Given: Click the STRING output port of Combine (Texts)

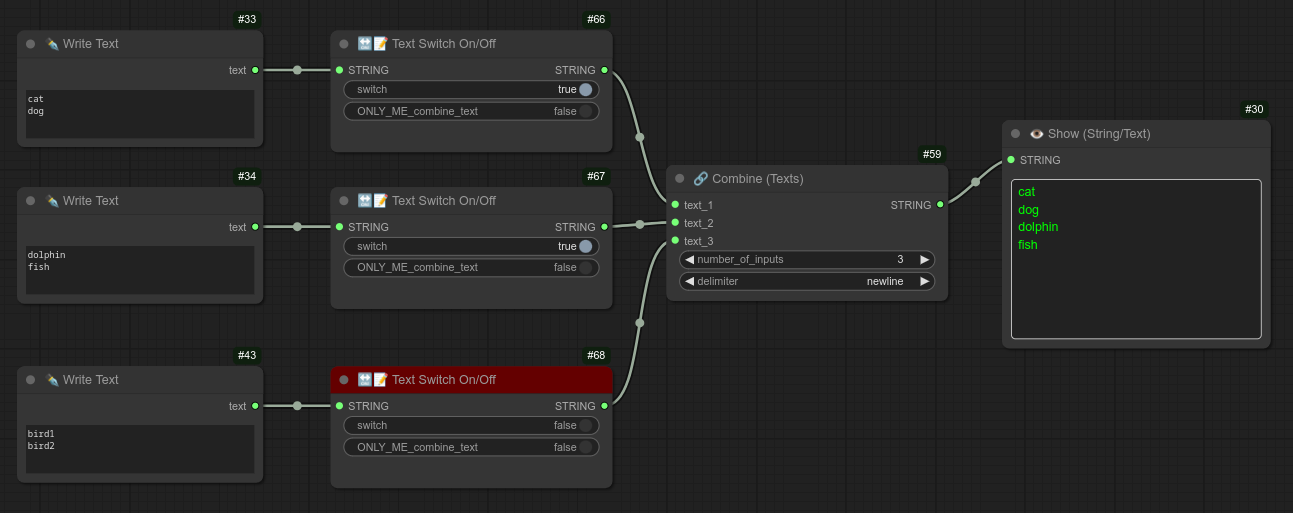Looking at the screenshot, I should pyautogui.click(x=940, y=205).
